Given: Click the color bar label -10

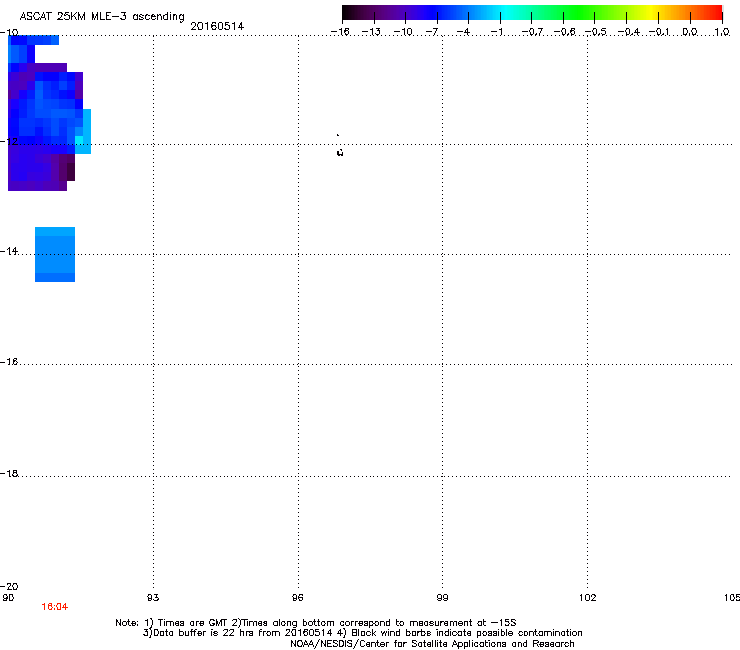Looking at the screenshot, I should tap(403, 32).
